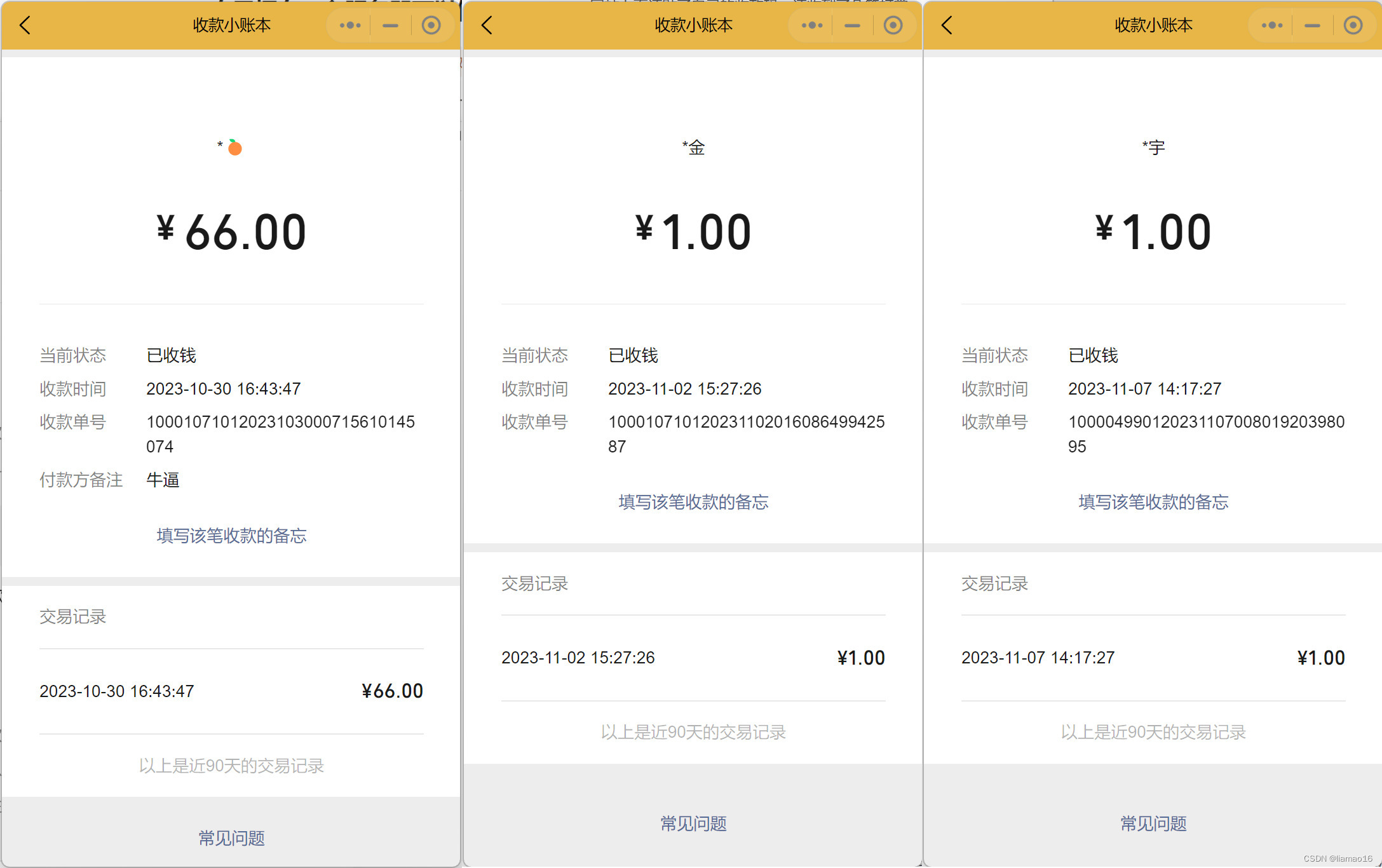The width and height of the screenshot is (1382, 868).
Task: Add a memo for the *金 payment
Action: coord(693,502)
